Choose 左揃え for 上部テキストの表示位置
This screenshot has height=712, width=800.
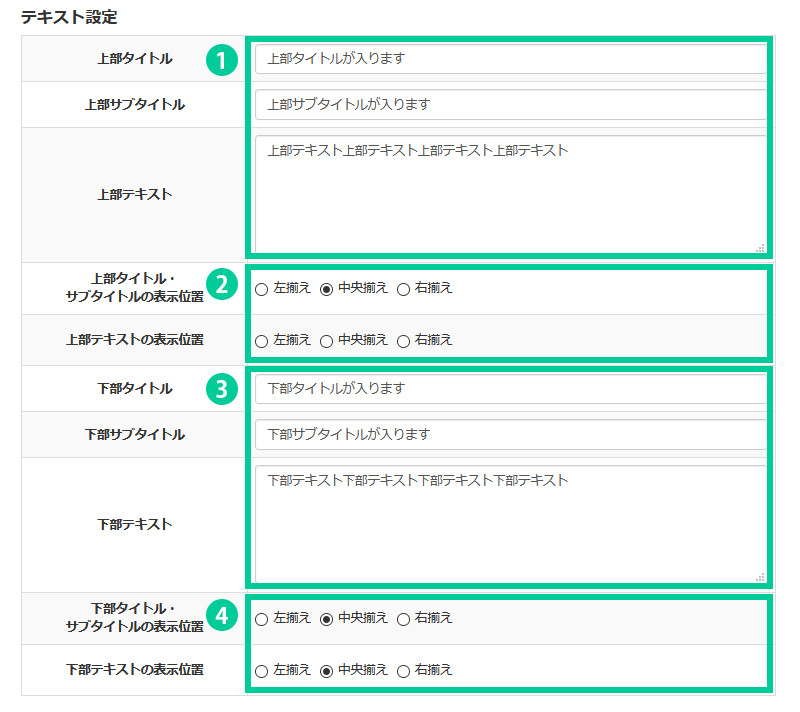[x=262, y=341]
